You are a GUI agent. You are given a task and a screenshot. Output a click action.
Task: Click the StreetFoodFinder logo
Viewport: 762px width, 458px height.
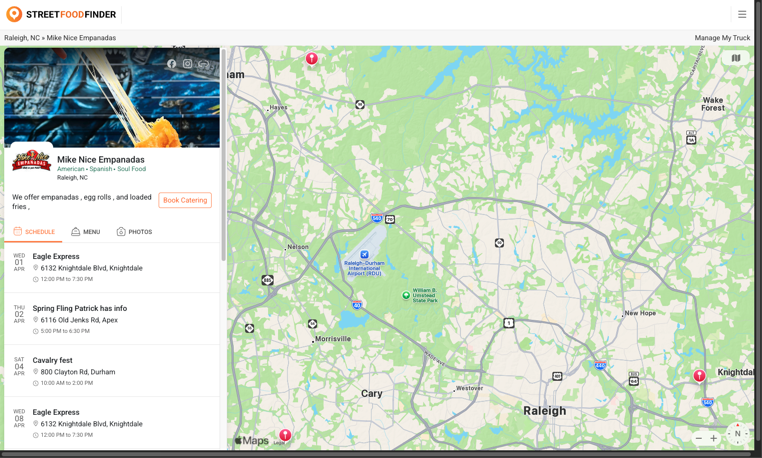pyautogui.click(x=61, y=14)
